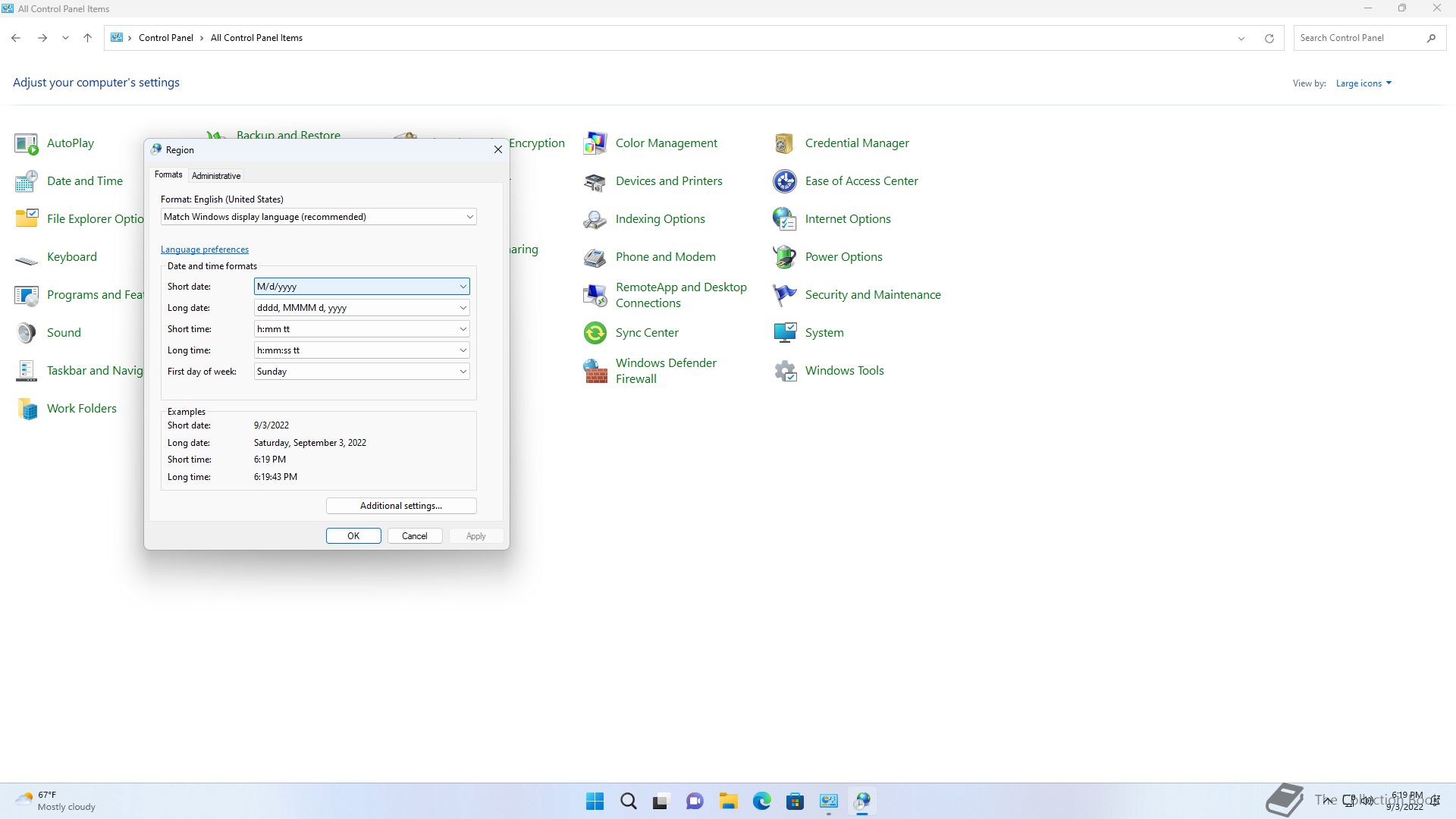Screen dimensions: 1456x819
Task: Go up one level with up arrow
Action: point(87,38)
